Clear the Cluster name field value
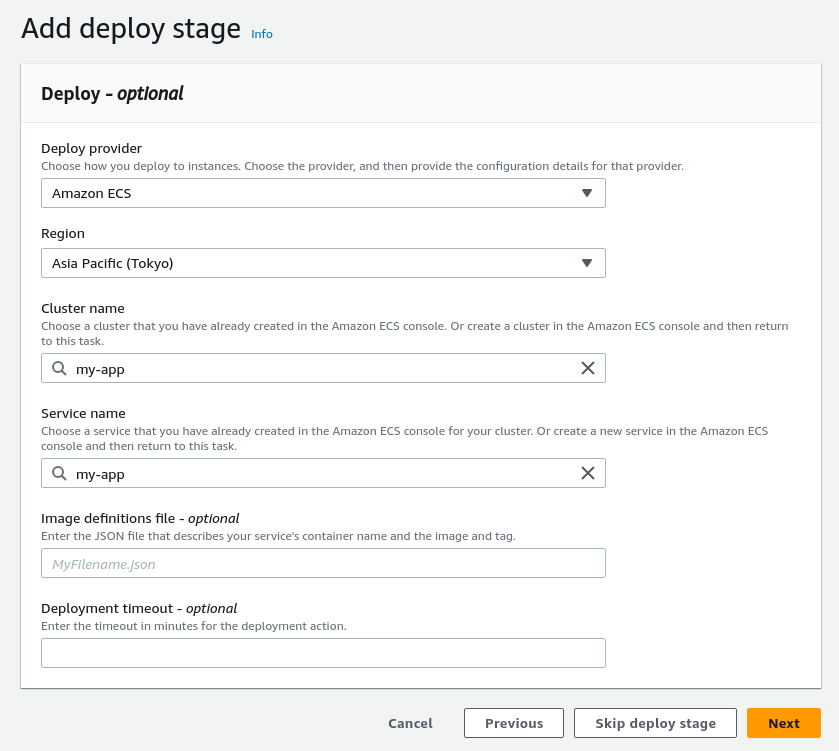The image size is (839, 751). [x=588, y=368]
